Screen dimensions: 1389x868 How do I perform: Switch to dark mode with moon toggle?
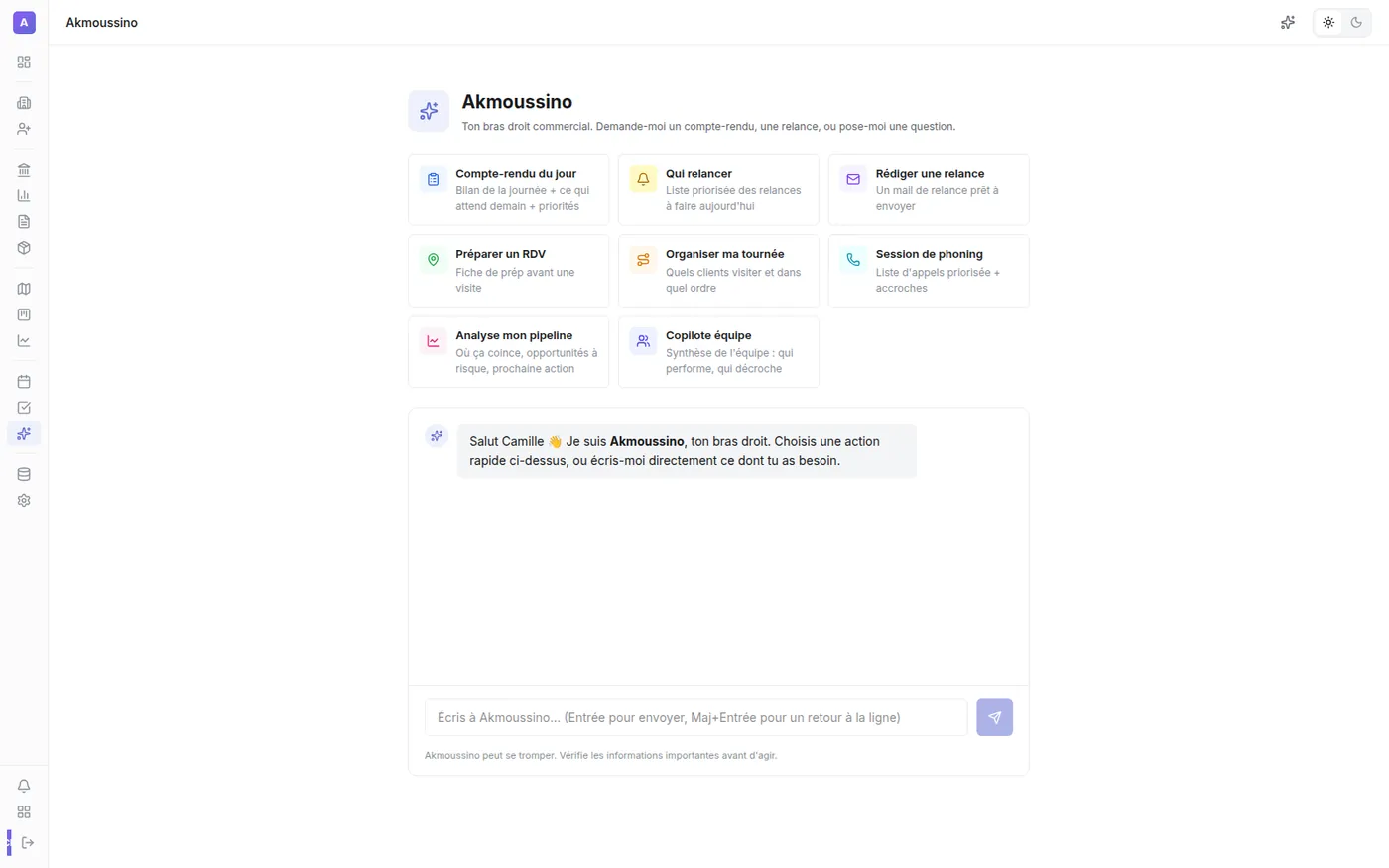click(1356, 22)
